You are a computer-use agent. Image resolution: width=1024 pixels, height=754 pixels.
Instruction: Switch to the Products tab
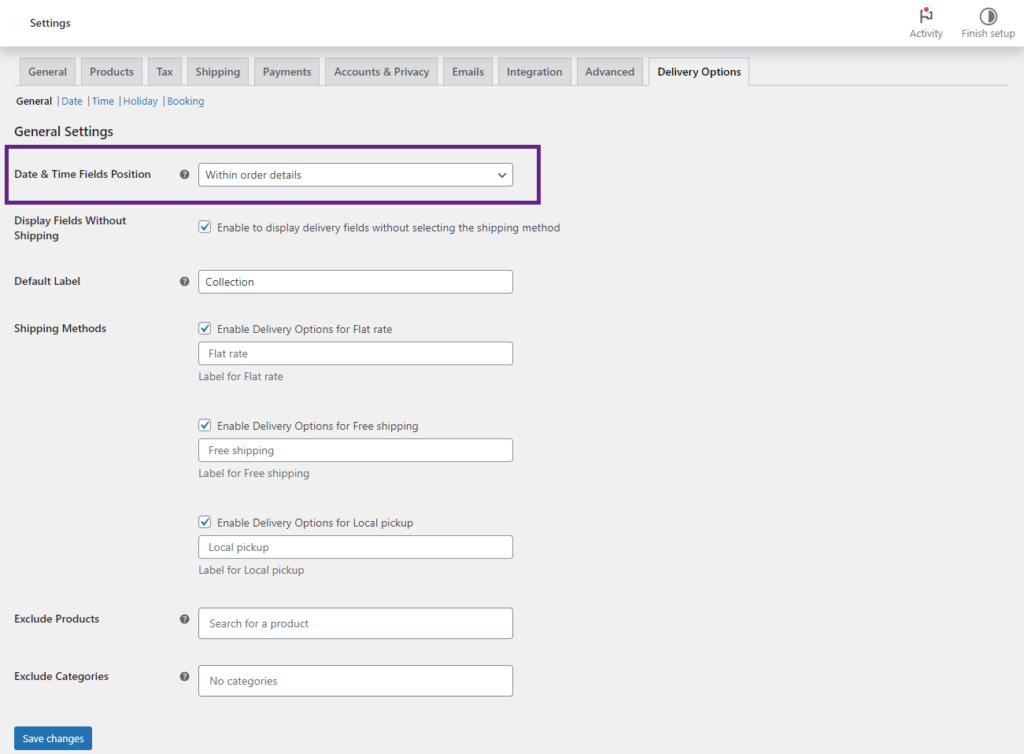click(x=111, y=72)
